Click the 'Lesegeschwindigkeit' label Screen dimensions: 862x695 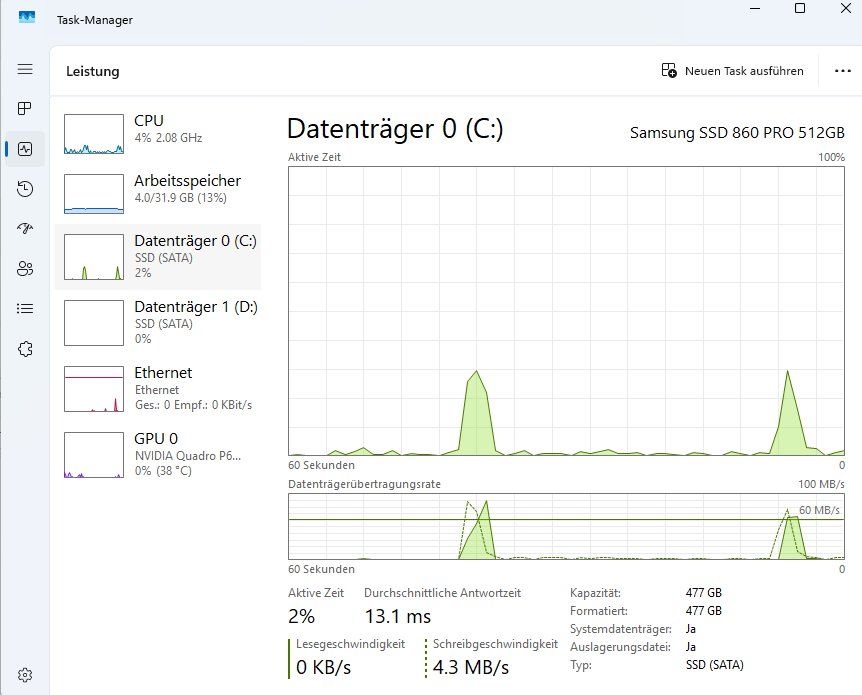pyautogui.click(x=350, y=644)
